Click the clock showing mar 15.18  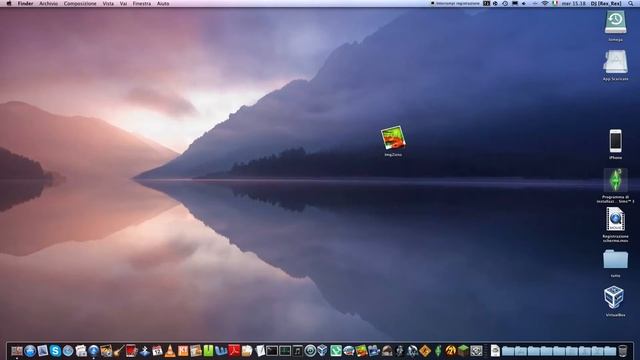point(573,3)
